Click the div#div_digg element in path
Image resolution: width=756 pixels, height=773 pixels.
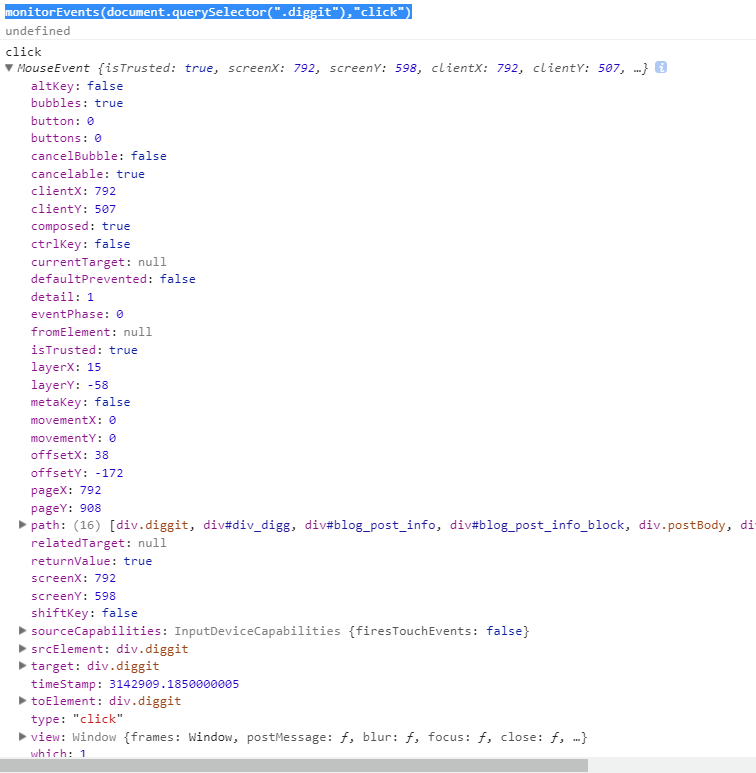coord(247,525)
